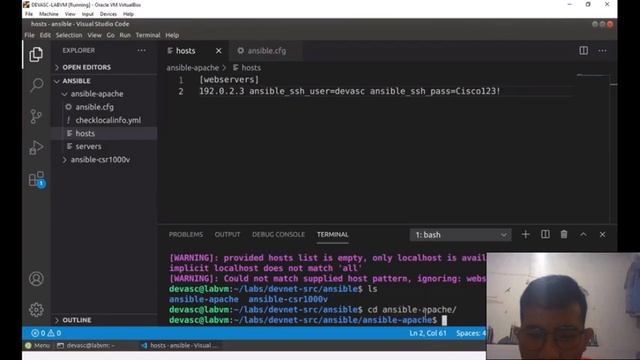Switch to the ansible.cfg editor tab
Image resolution: width=640 pixels, height=360 pixels.
tap(267, 51)
